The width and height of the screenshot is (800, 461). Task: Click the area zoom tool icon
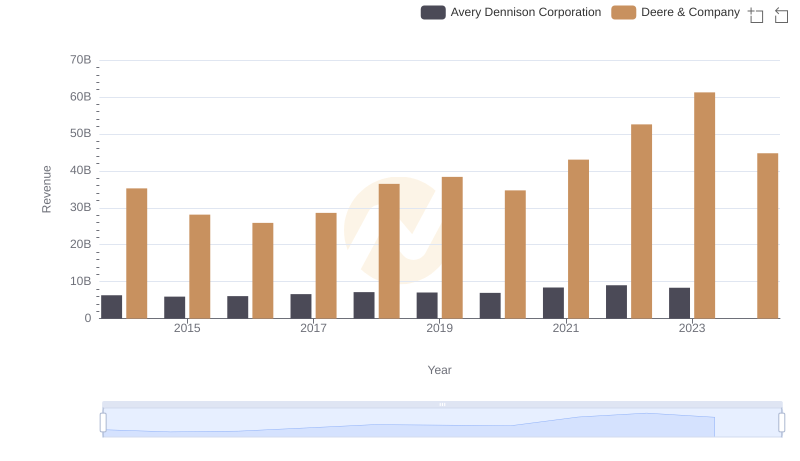tap(756, 15)
